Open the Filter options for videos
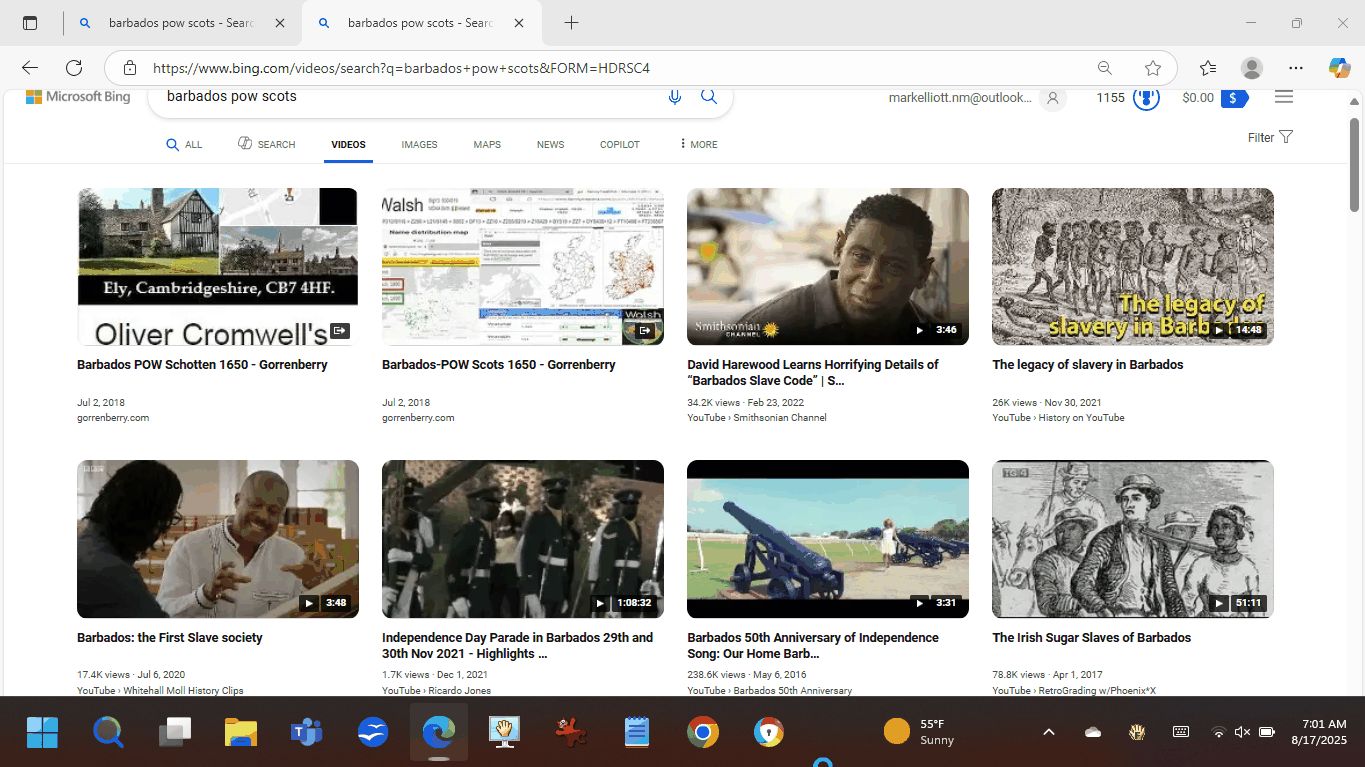Screen dimensions: 1365x767 1270,137
